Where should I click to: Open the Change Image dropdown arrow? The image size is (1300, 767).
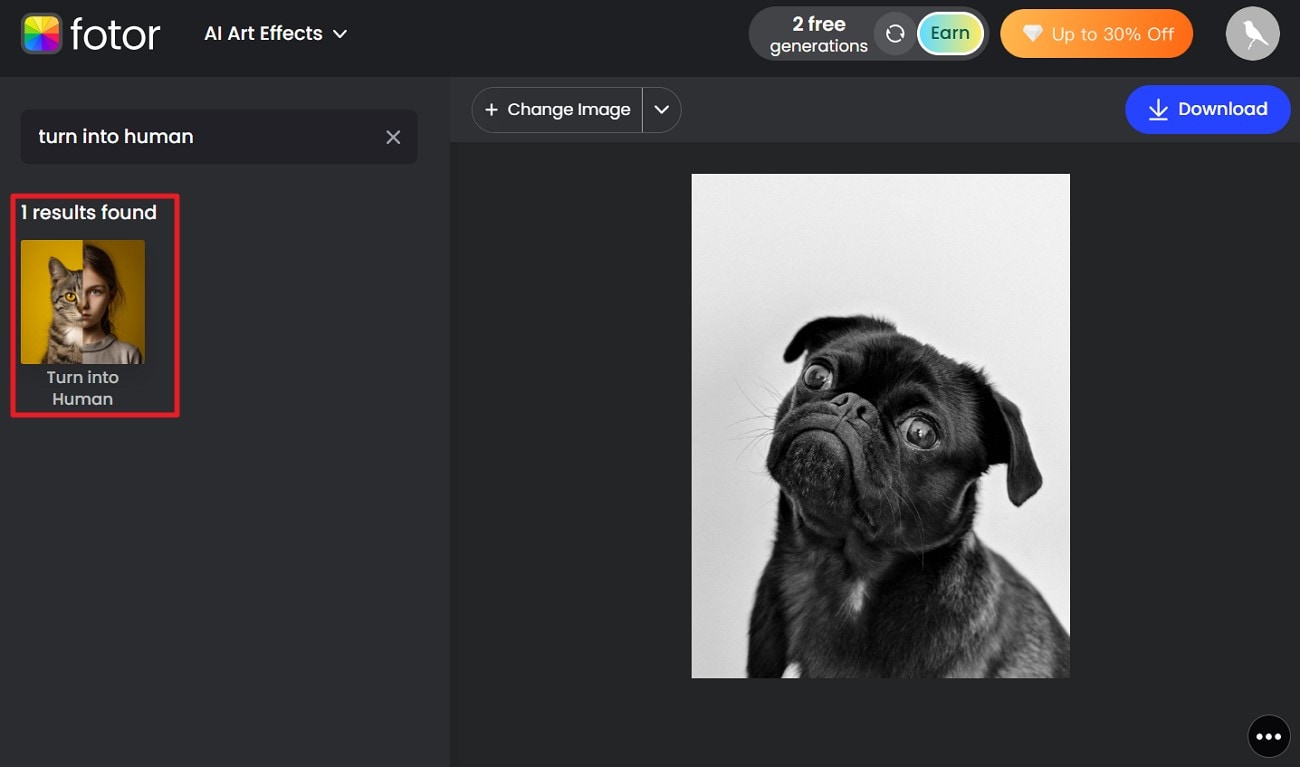[x=661, y=110]
